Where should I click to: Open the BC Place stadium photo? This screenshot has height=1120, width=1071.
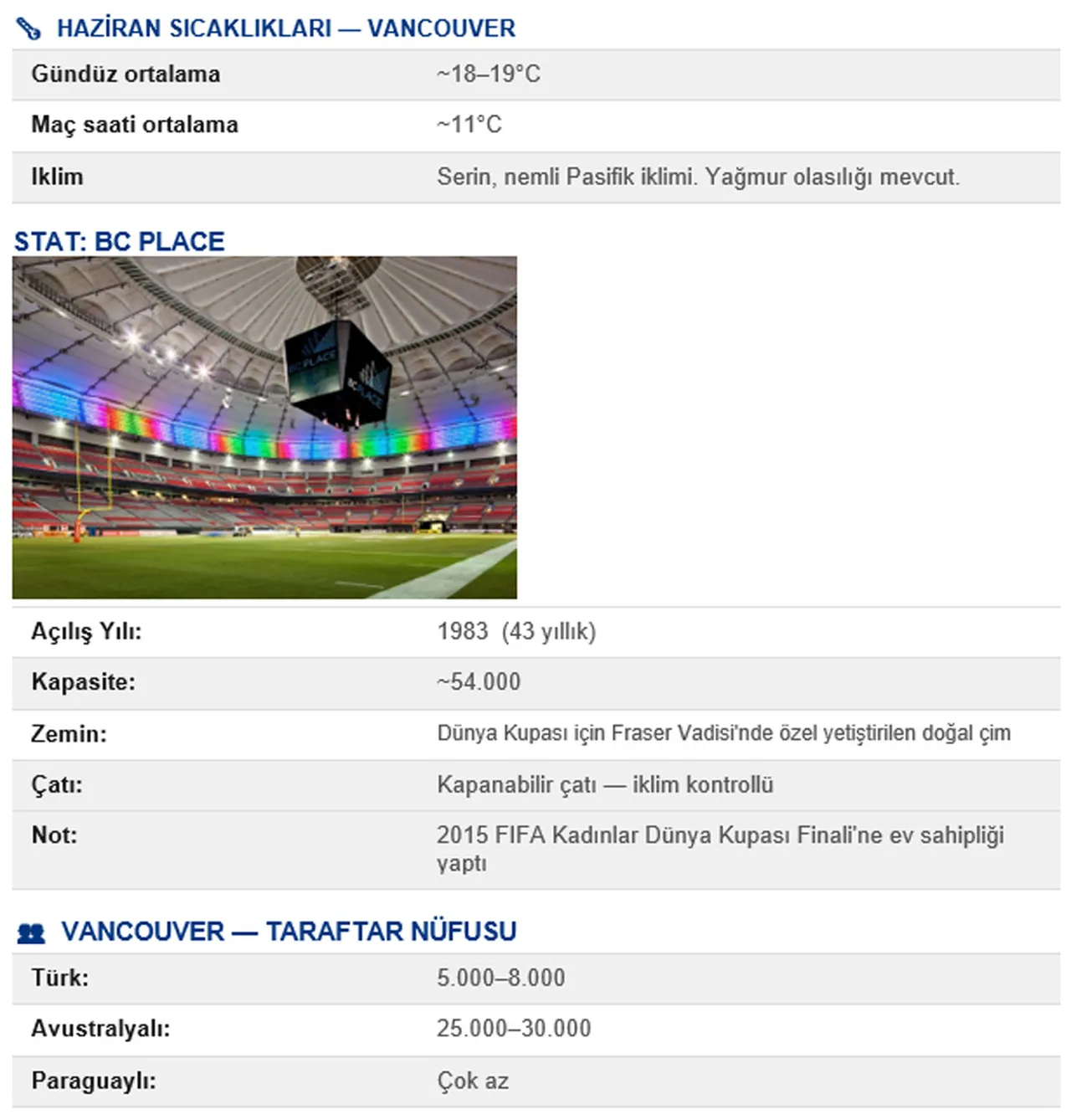click(x=264, y=427)
